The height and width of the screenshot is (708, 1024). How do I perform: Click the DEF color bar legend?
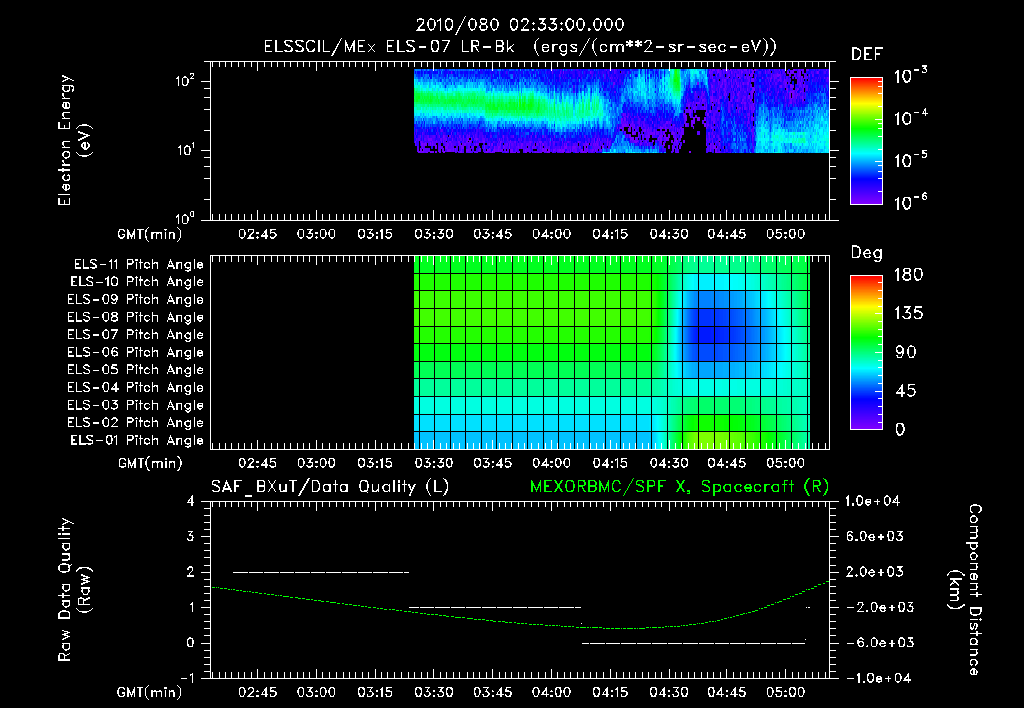pyautogui.click(x=866, y=140)
